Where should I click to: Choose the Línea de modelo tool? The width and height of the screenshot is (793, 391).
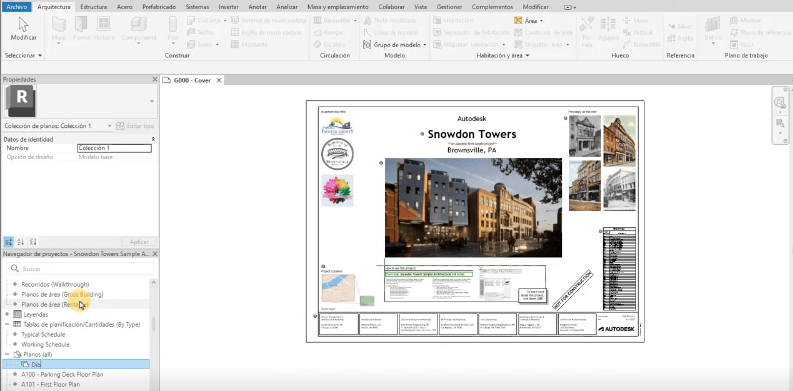(390, 32)
